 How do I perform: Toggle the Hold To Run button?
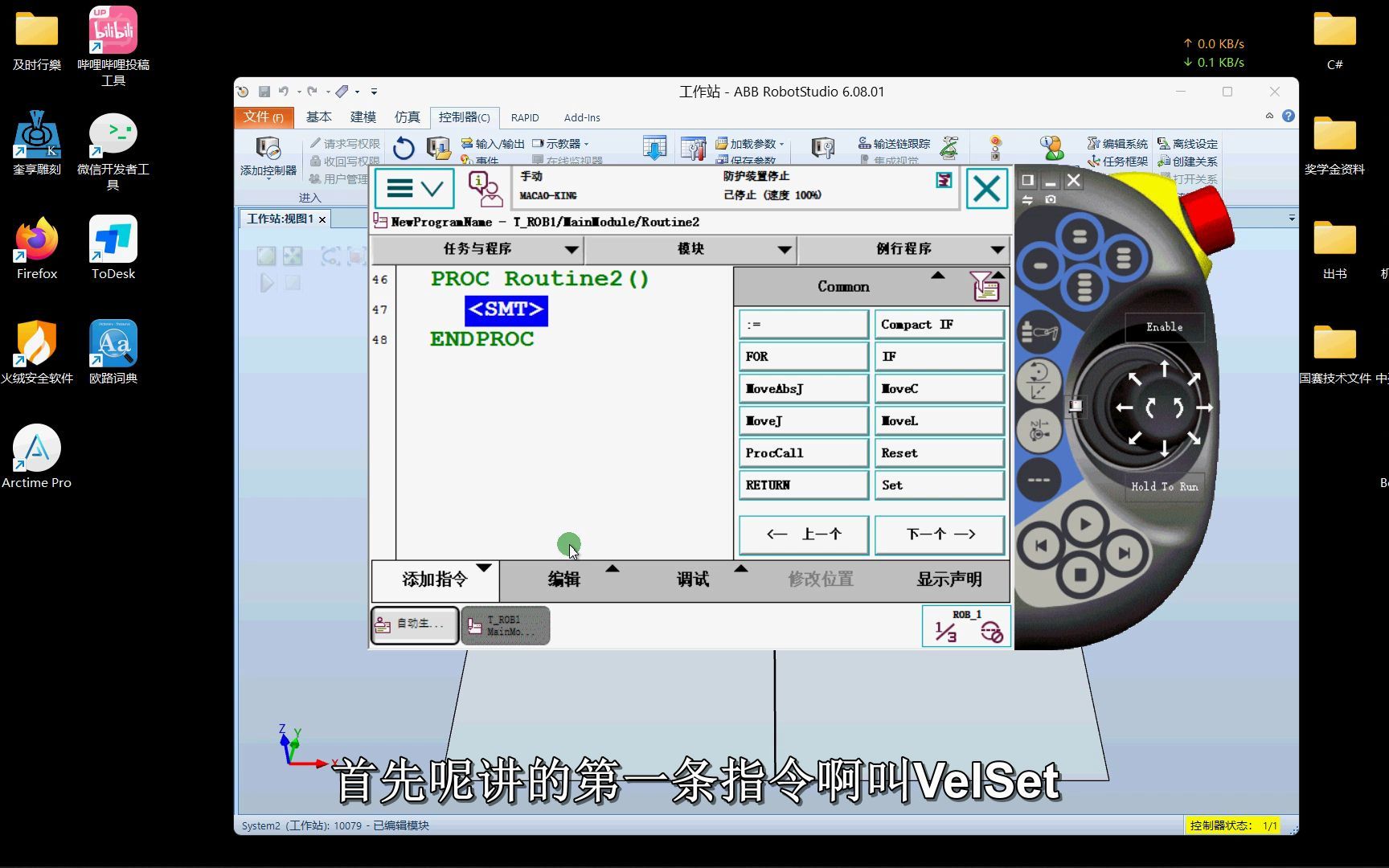click(1164, 486)
